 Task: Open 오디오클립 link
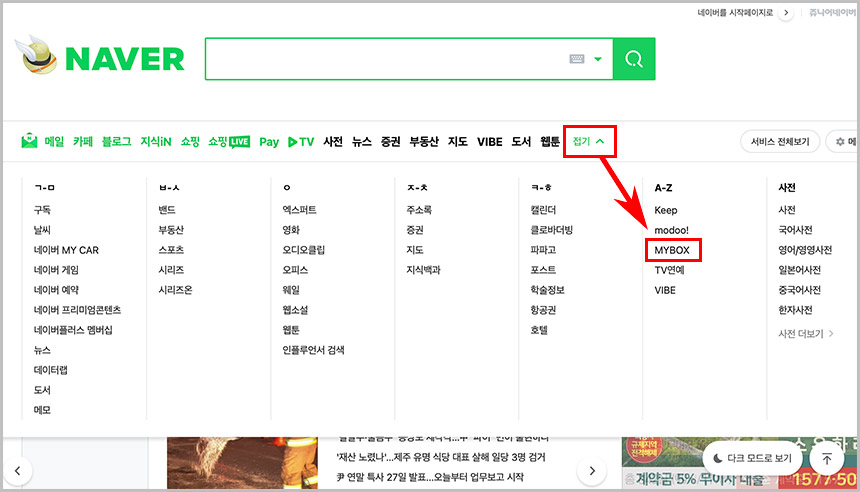304,250
